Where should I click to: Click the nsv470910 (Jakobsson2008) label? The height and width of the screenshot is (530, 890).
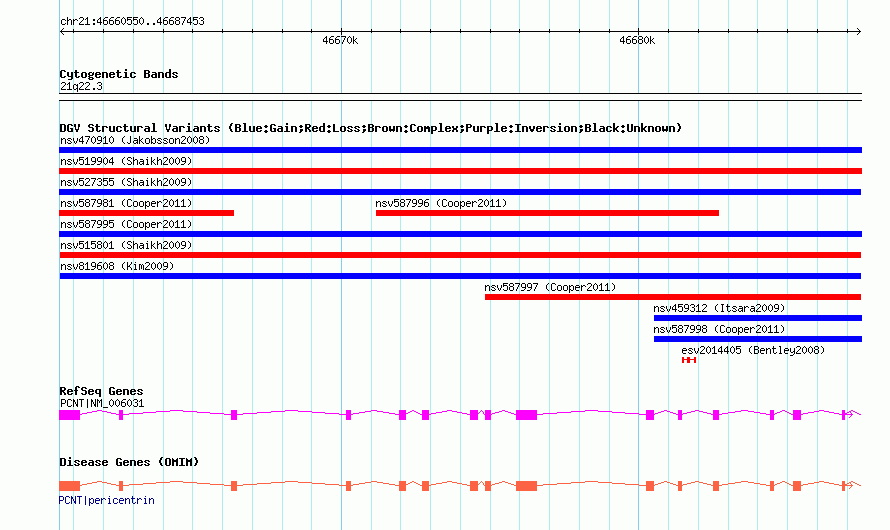pyautogui.click(x=135, y=140)
